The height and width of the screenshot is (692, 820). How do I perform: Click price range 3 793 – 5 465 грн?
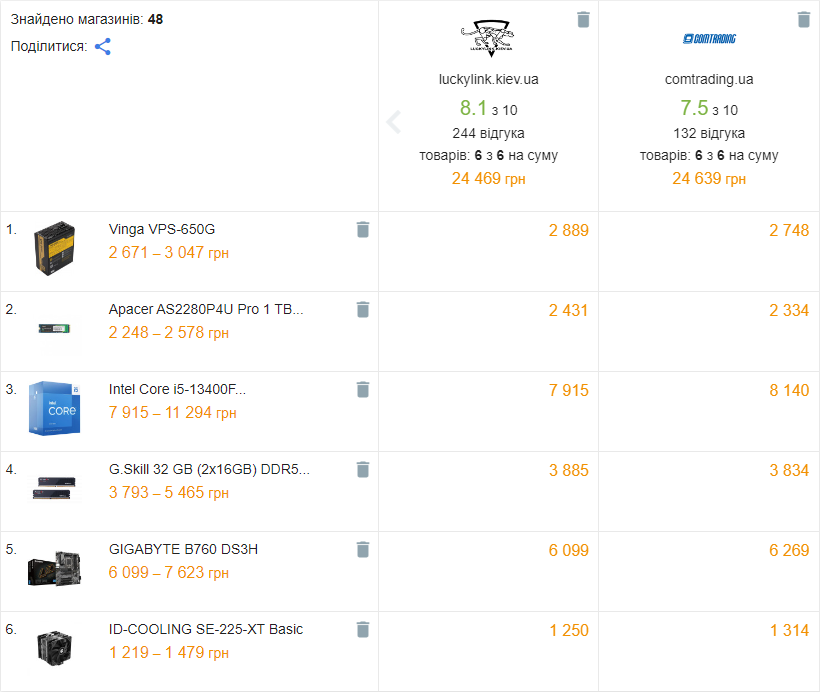(x=169, y=493)
